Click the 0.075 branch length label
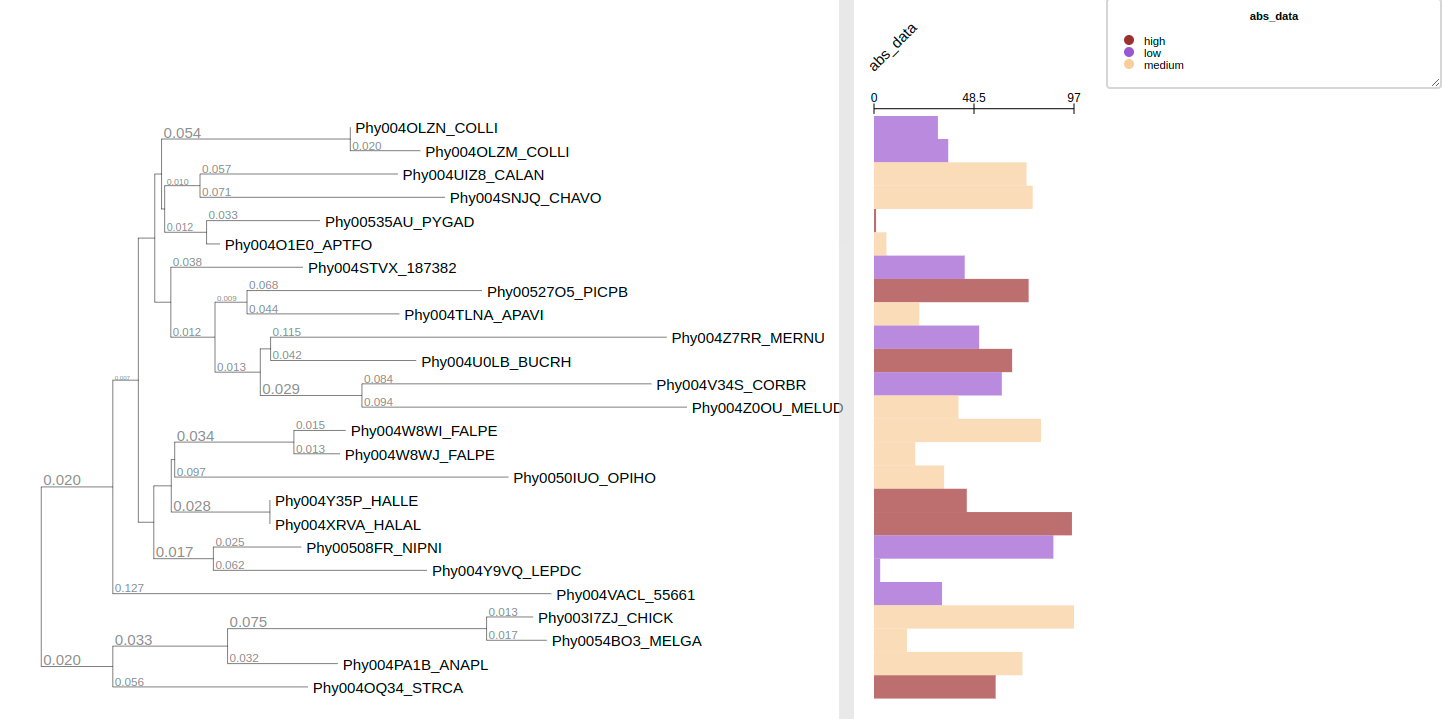1442x719 pixels. click(x=248, y=622)
